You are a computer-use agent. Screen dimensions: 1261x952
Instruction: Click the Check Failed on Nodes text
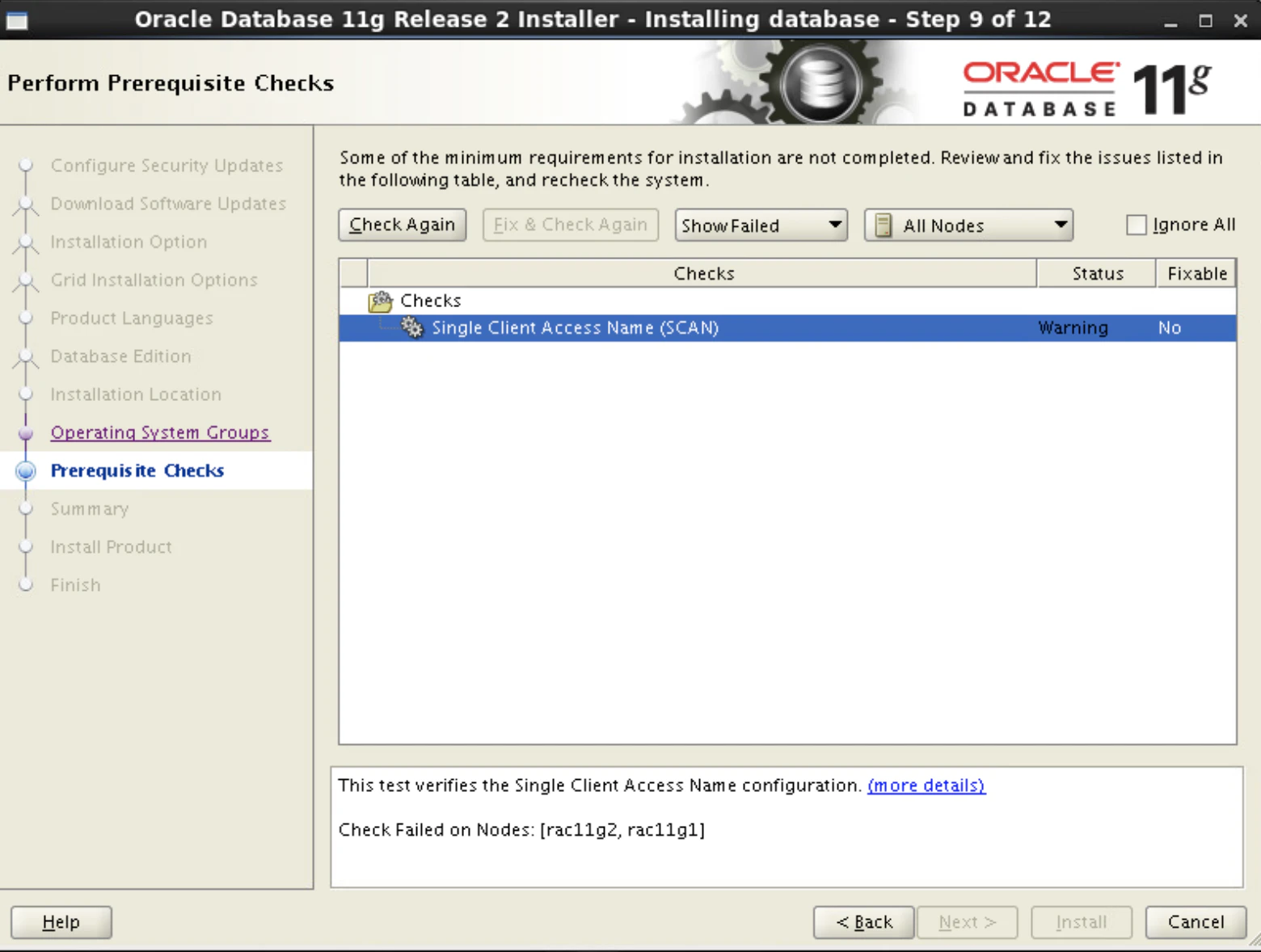click(x=521, y=830)
